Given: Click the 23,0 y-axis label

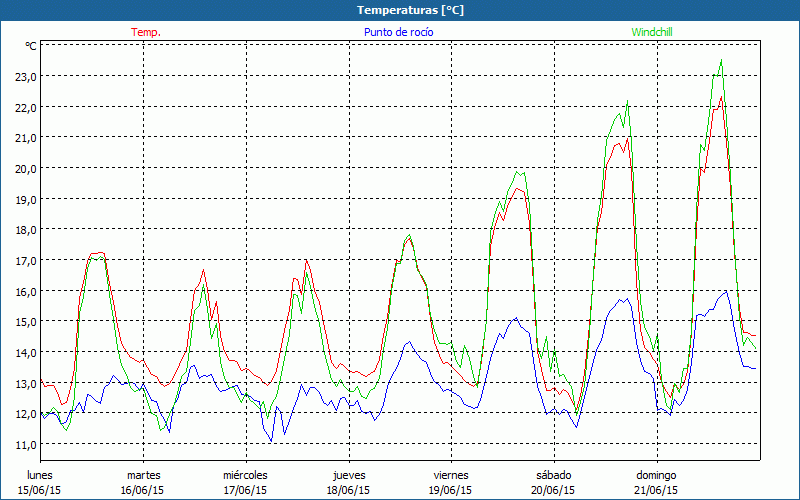Looking at the screenshot, I should coord(25,76).
